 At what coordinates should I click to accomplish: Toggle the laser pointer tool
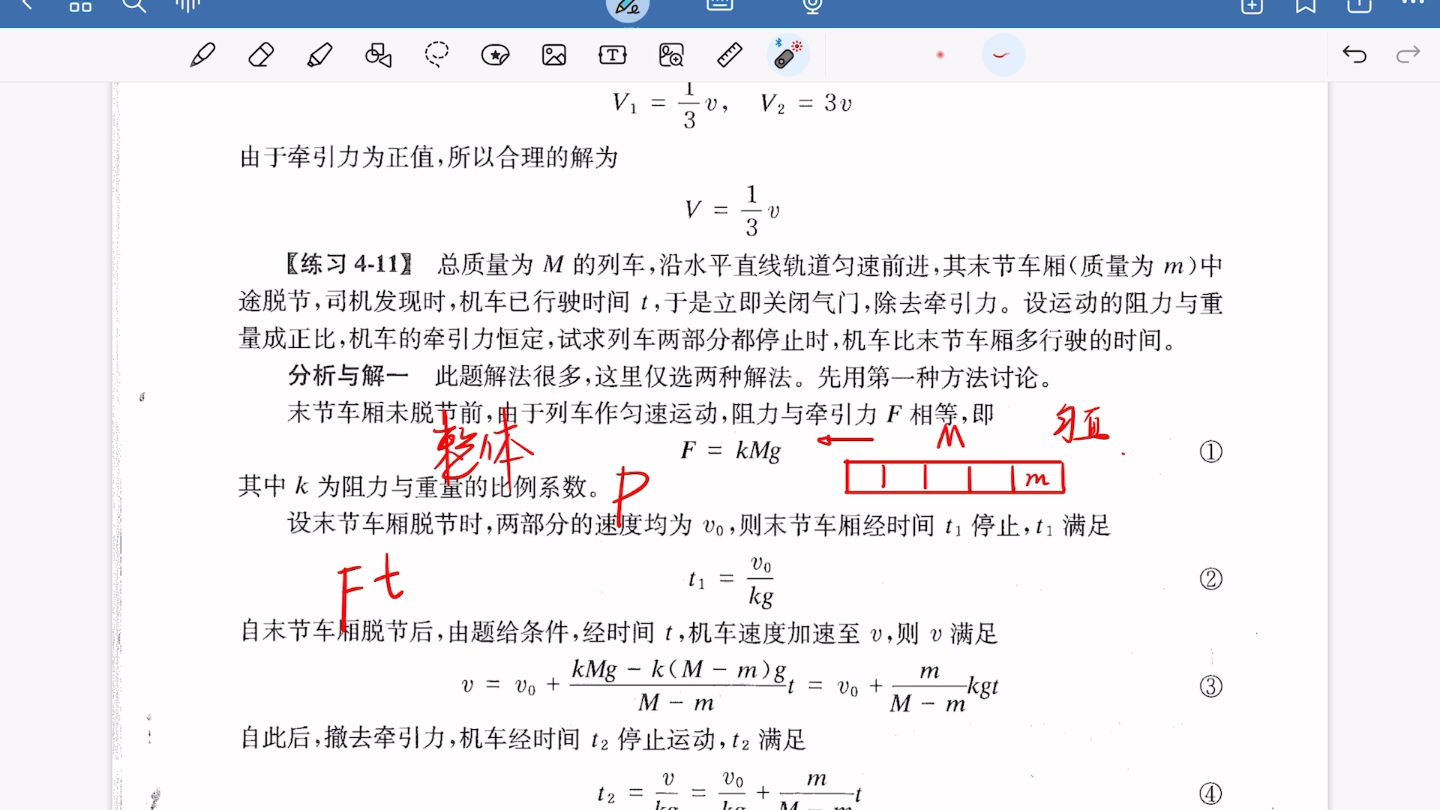click(788, 55)
